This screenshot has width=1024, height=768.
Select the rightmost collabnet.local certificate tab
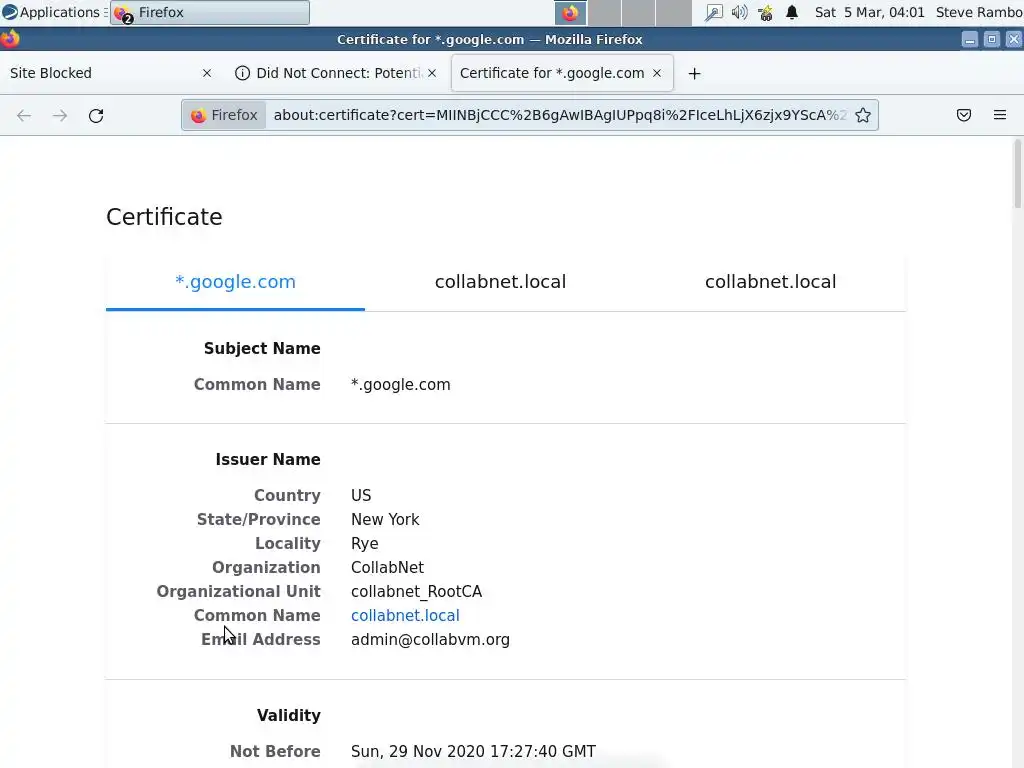point(771,282)
